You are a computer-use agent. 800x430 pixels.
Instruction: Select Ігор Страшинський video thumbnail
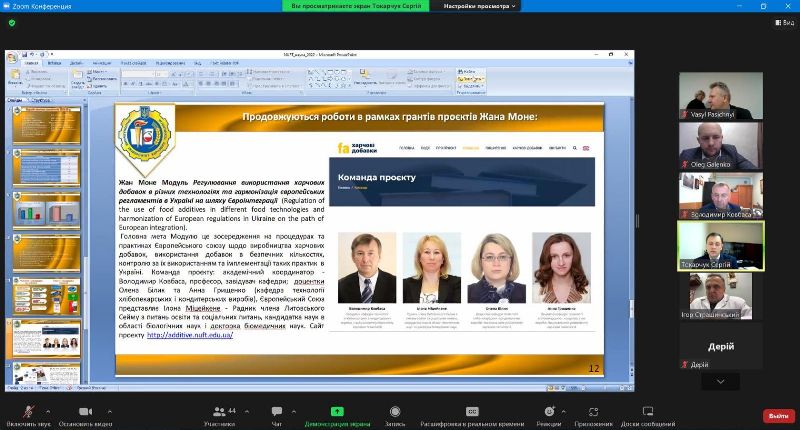(x=721, y=296)
